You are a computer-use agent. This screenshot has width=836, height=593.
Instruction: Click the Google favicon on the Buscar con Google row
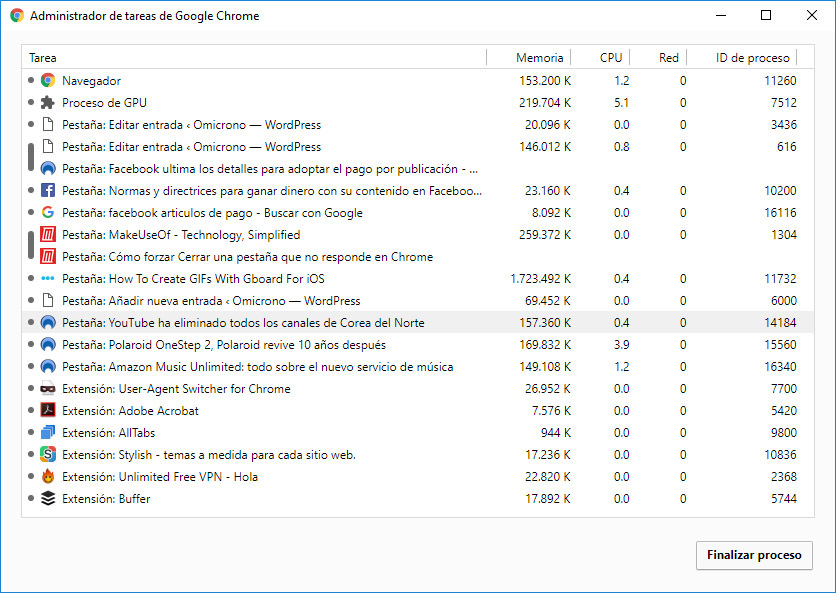point(47,212)
